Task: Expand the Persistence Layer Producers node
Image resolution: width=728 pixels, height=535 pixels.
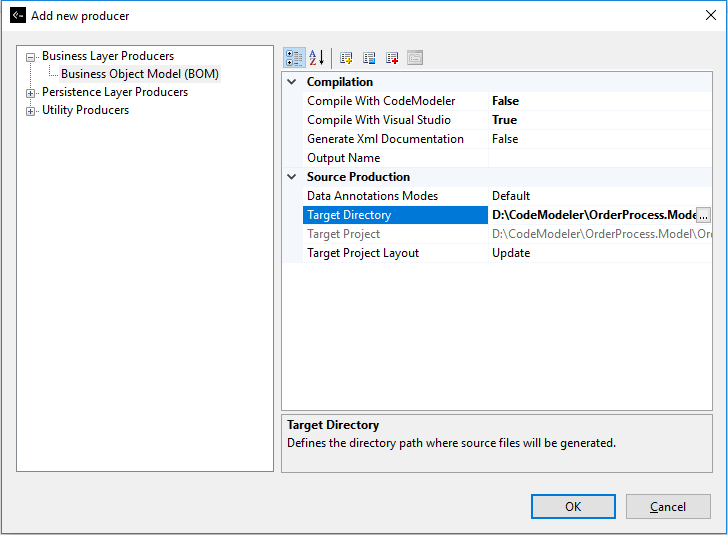Action: pos(31,93)
